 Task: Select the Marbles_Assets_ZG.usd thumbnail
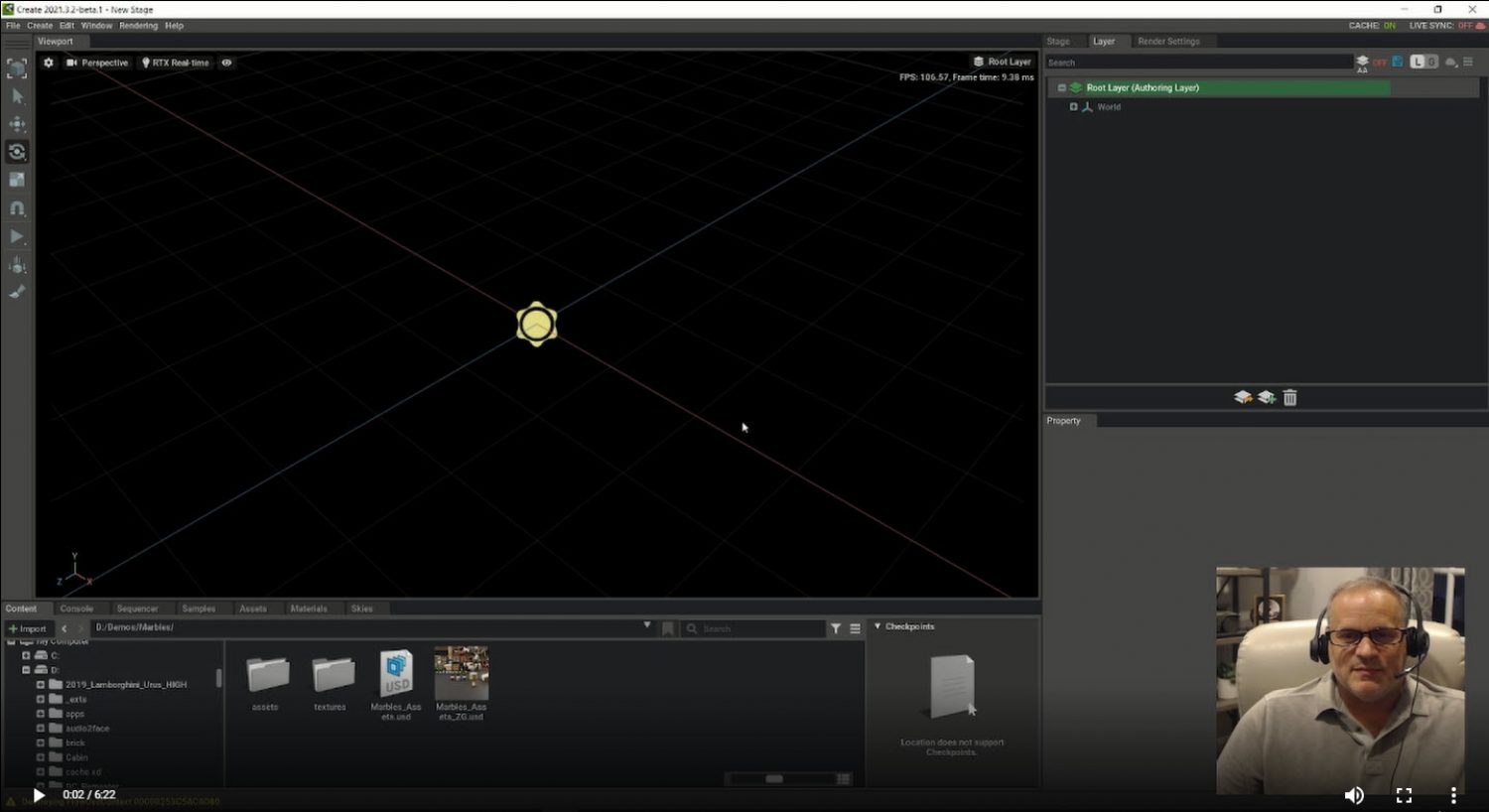[x=462, y=674]
